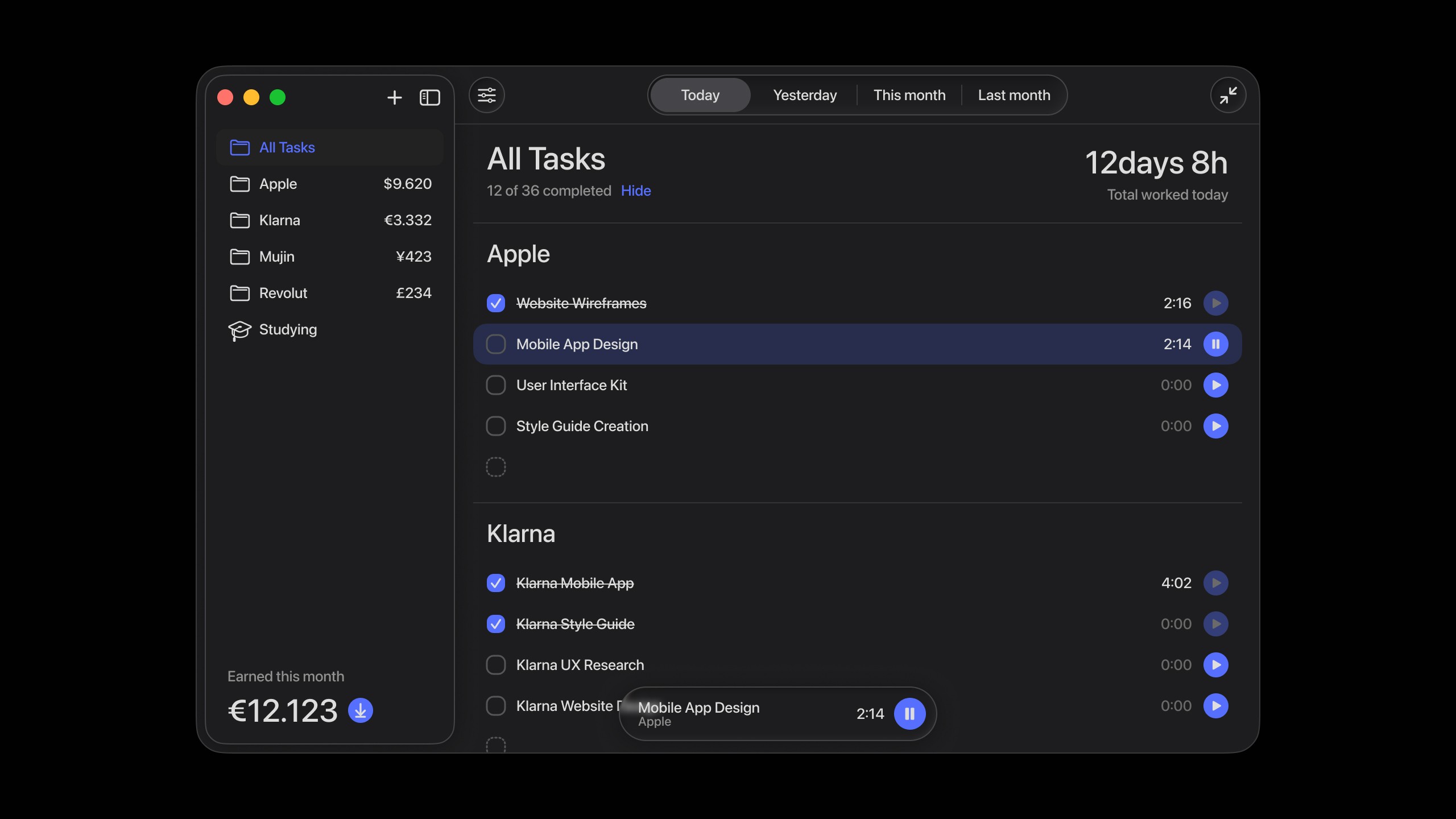Open the Studying sidebar item

coord(288,329)
